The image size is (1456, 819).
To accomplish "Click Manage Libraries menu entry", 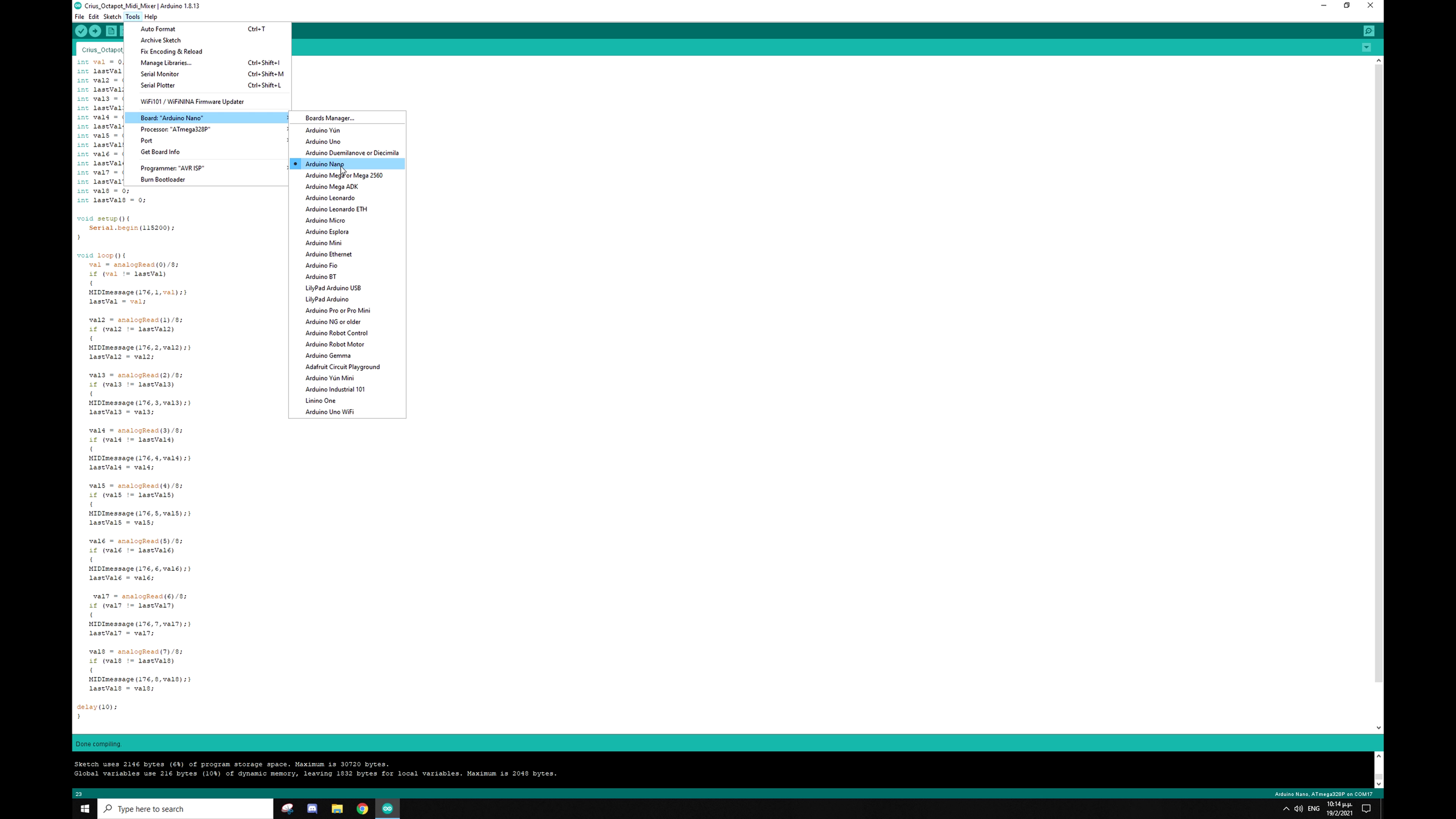I will pyautogui.click(x=166, y=63).
